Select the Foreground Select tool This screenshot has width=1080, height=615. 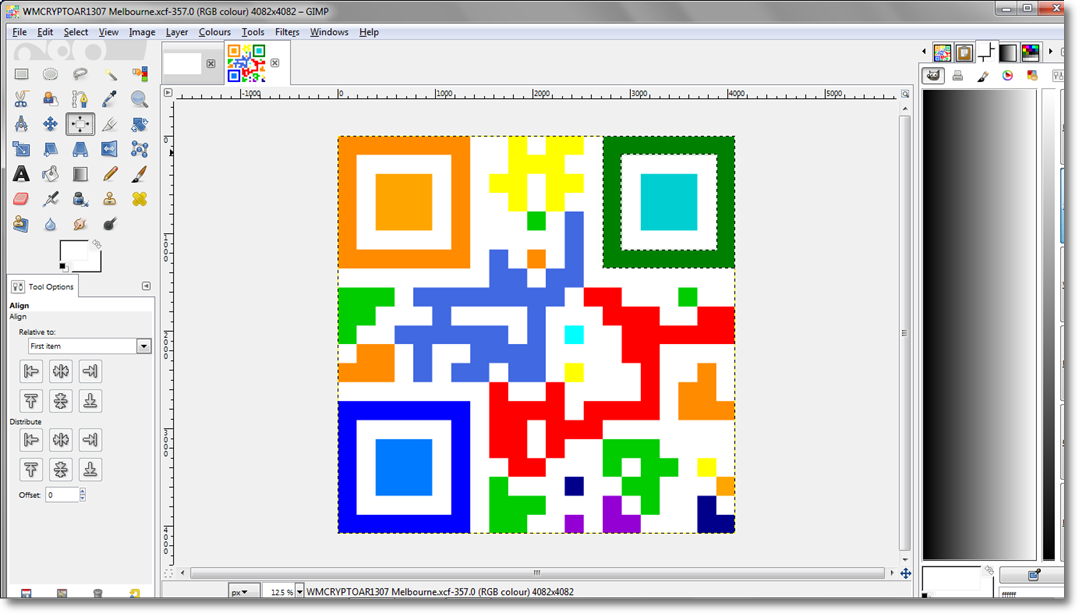point(50,99)
